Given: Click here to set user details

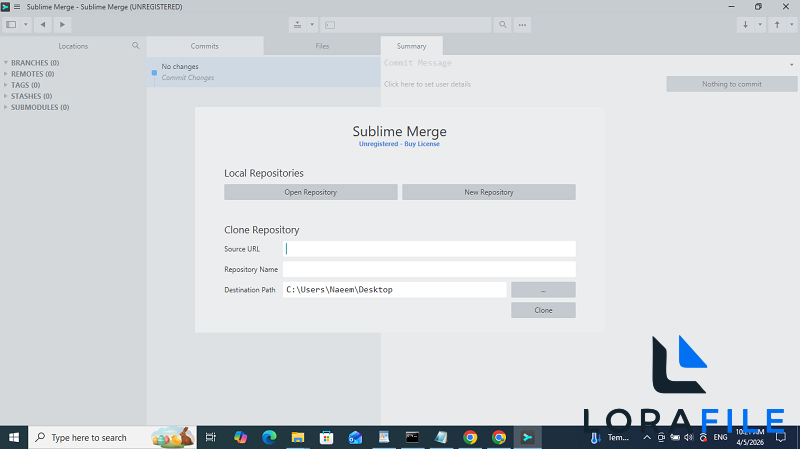Looking at the screenshot, I should [x=428, y=84].
